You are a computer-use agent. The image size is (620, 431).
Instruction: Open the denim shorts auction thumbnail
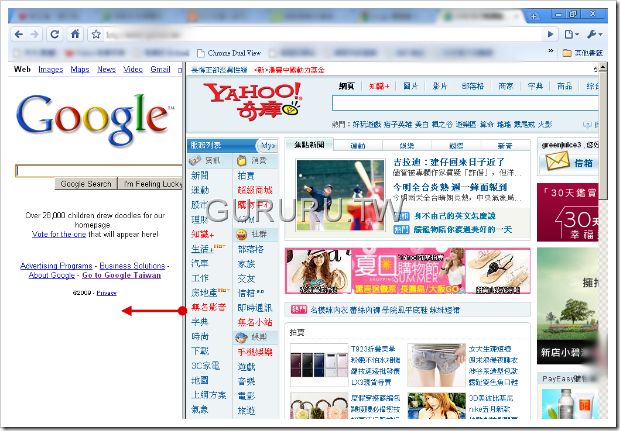(x=437, y=365)
